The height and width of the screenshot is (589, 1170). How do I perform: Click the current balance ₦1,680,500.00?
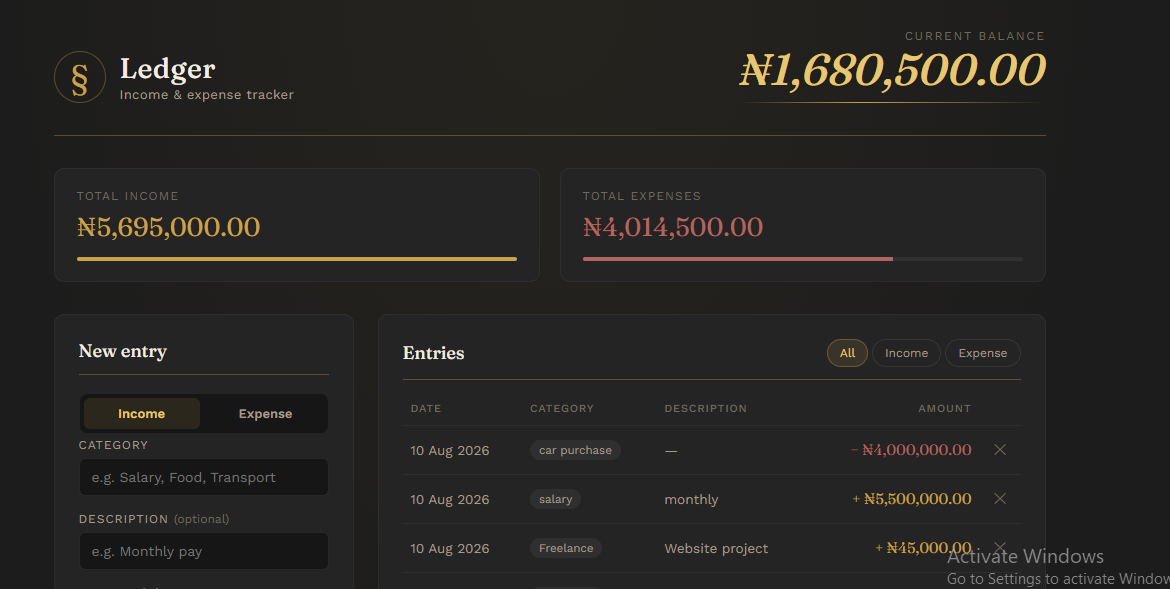pos(892,70)
